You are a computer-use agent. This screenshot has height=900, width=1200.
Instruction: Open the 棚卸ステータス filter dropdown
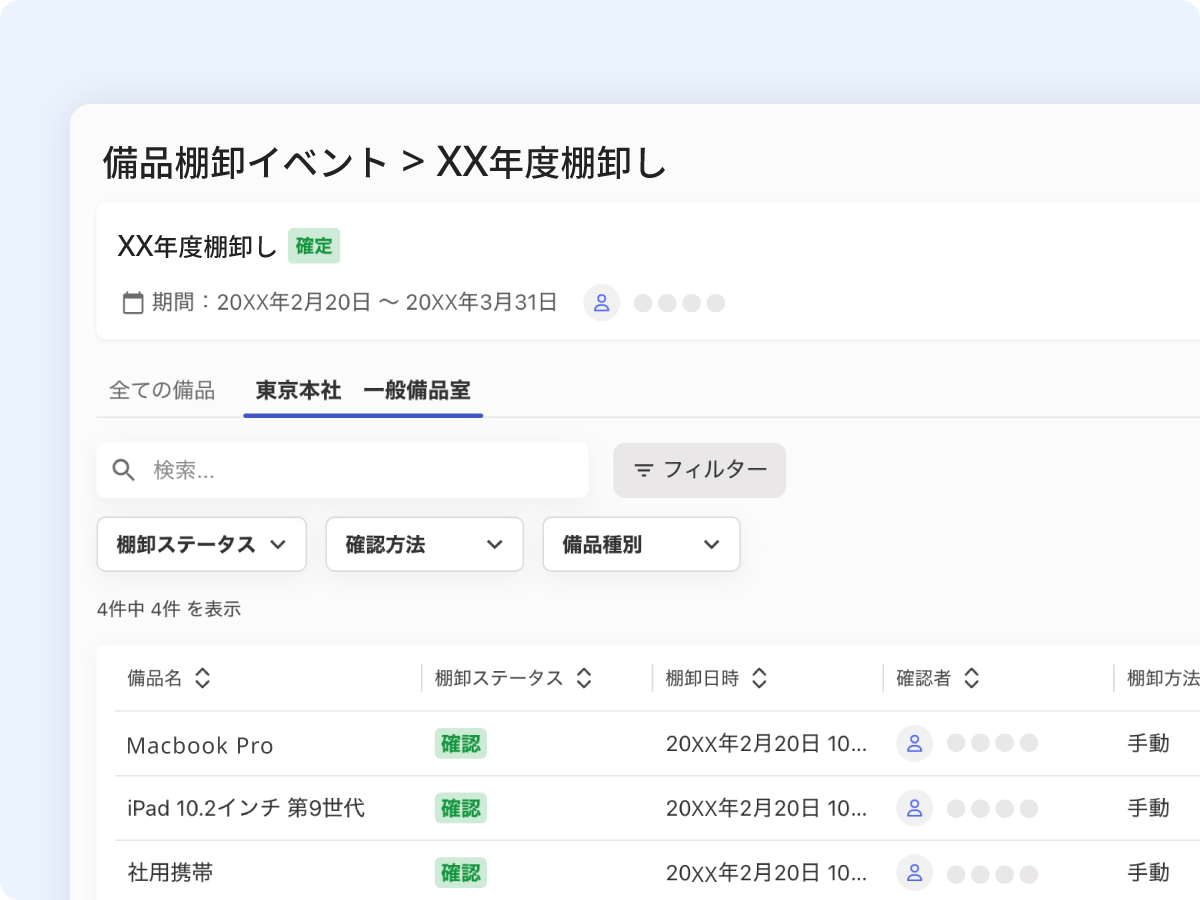pyautogui.click(x=201, y=544)
